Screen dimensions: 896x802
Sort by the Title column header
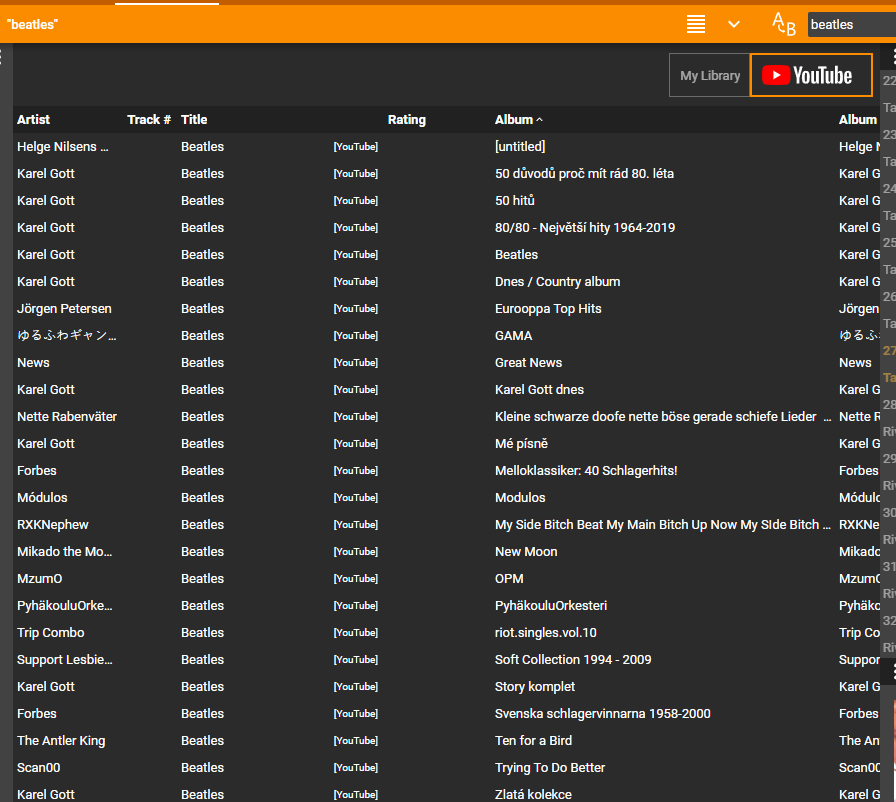click(194, 119)
